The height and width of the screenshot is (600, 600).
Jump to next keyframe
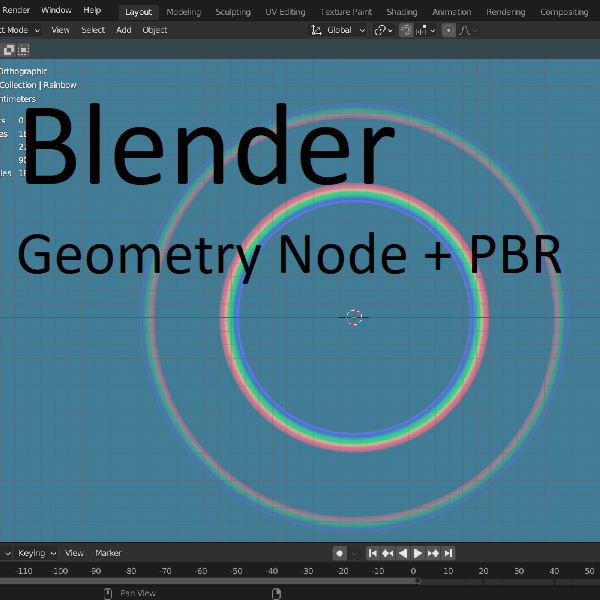[433, 553]
